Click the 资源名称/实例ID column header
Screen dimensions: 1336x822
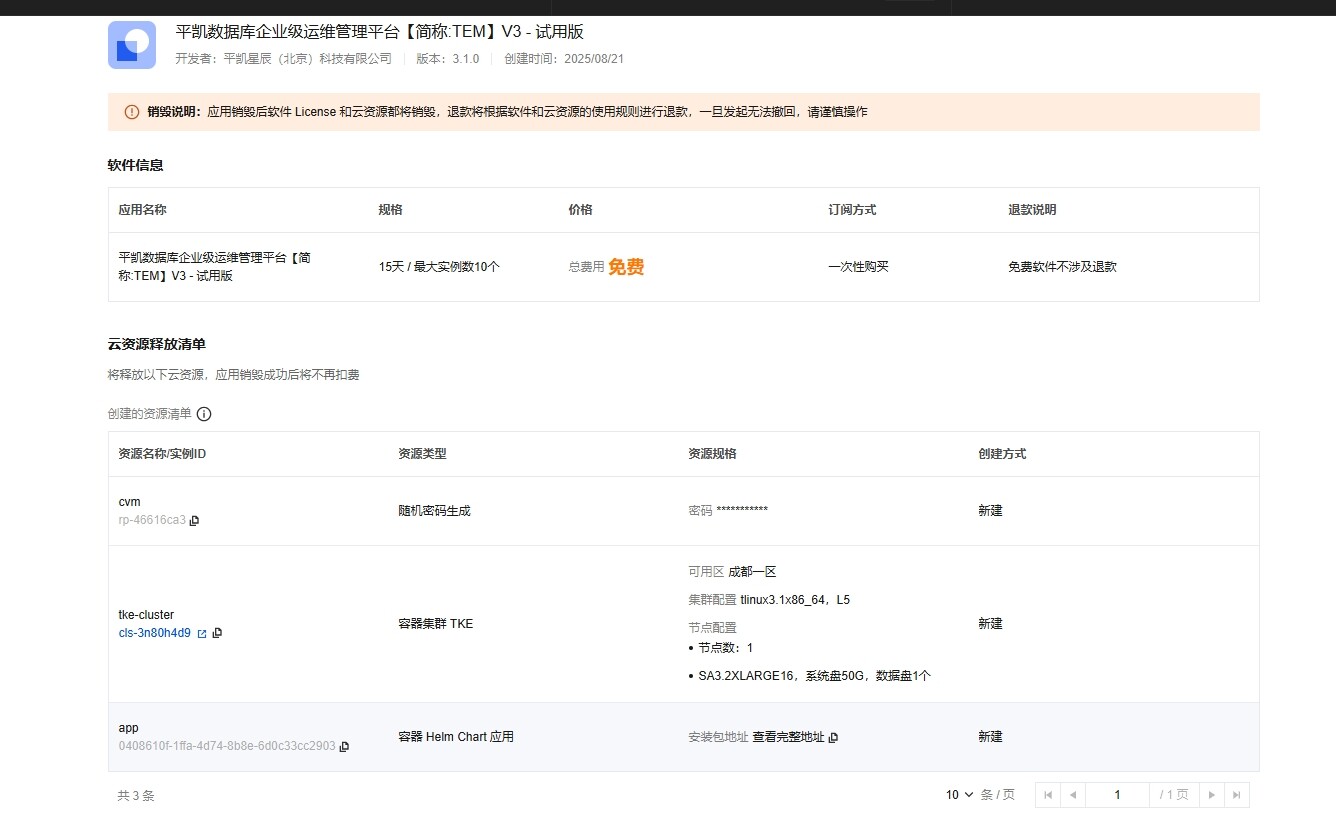click(x=162, y=454)
